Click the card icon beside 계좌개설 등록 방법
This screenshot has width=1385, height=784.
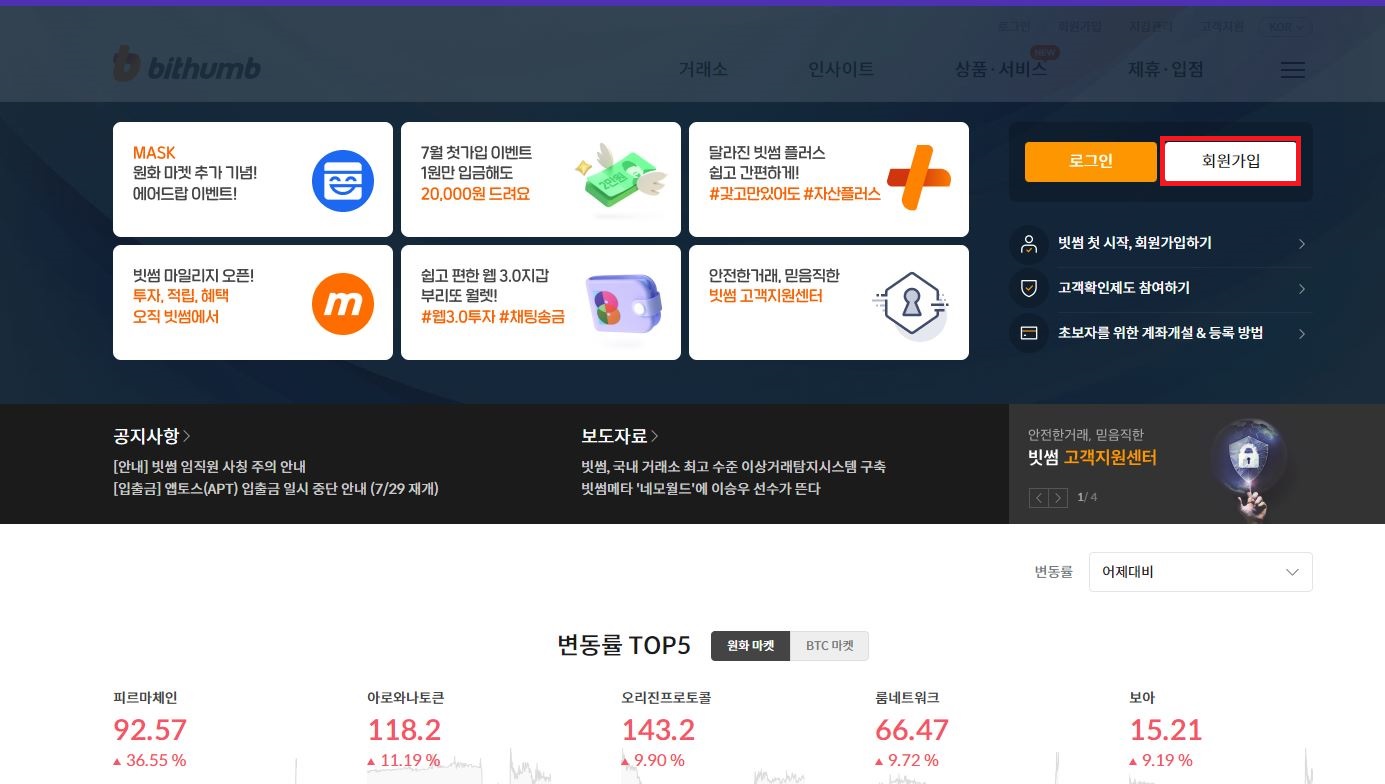1028,333
